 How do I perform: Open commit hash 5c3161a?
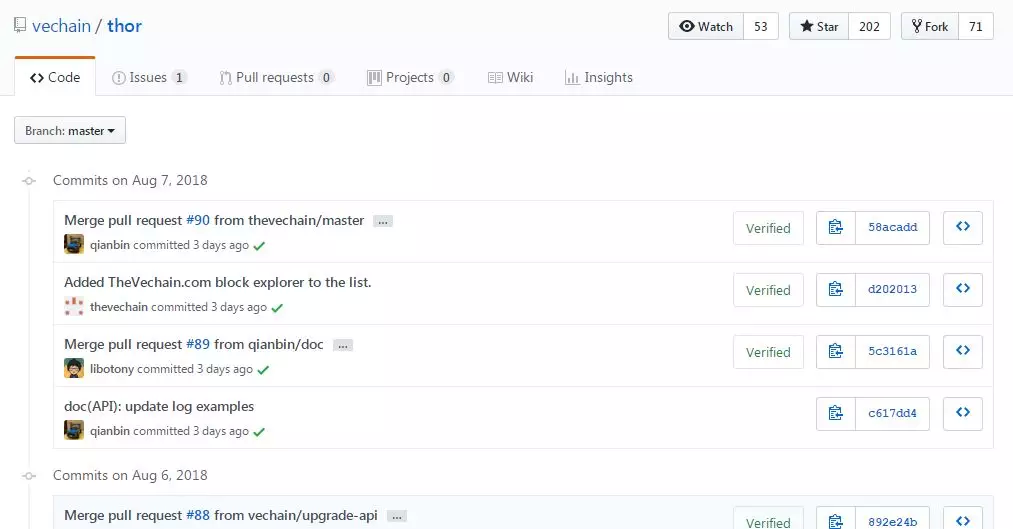892,351
